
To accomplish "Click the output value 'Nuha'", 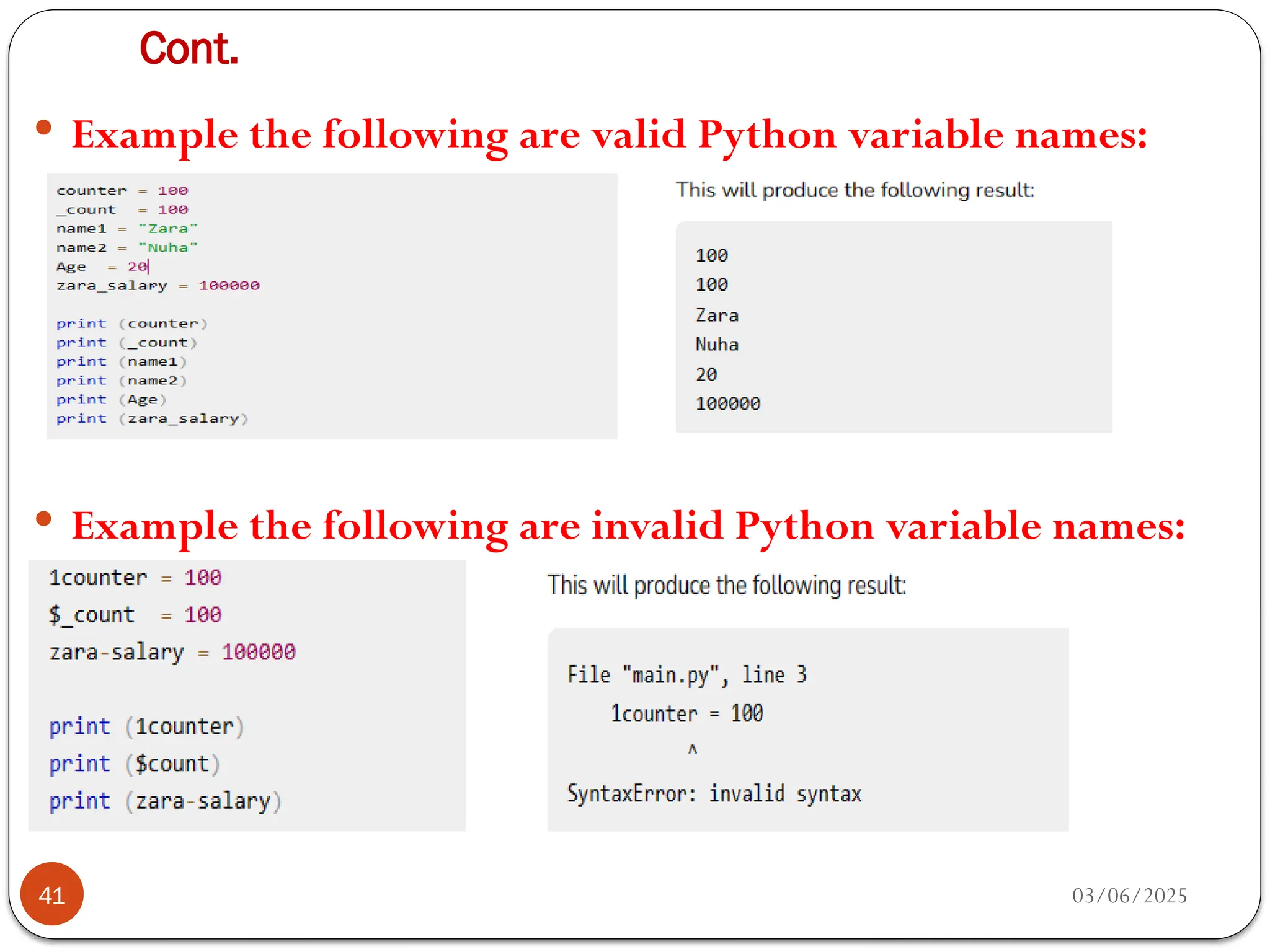I will click(x=717, y=345).
